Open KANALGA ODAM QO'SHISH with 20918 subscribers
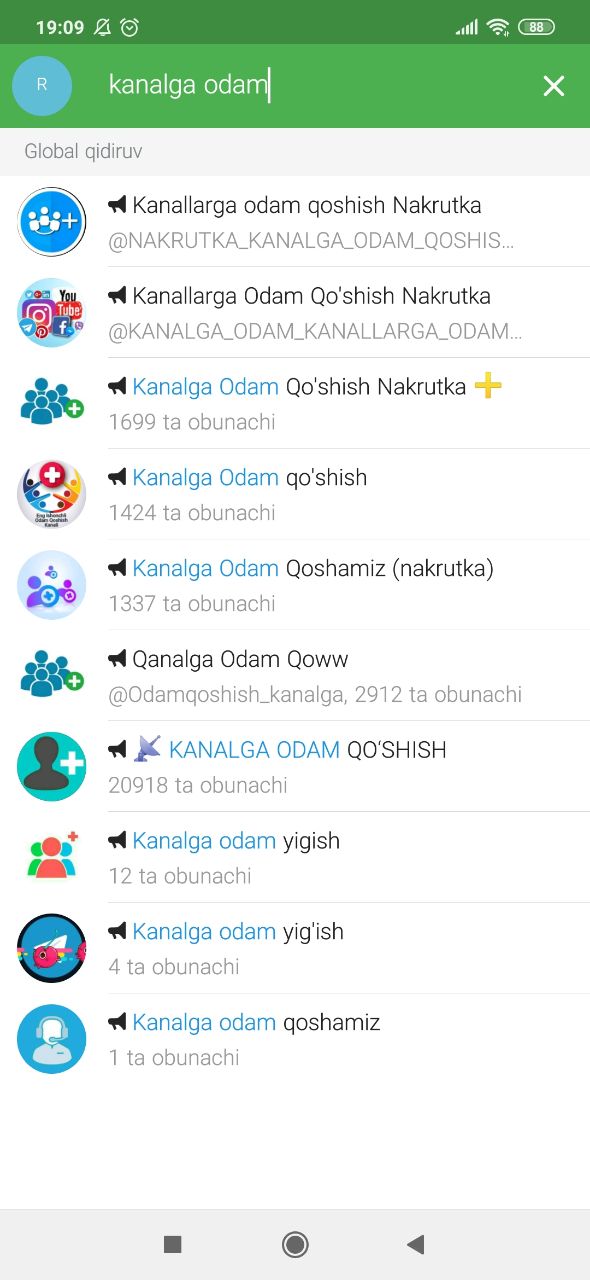This screenshot has width=590, height=1280. [x=295, y=767]
